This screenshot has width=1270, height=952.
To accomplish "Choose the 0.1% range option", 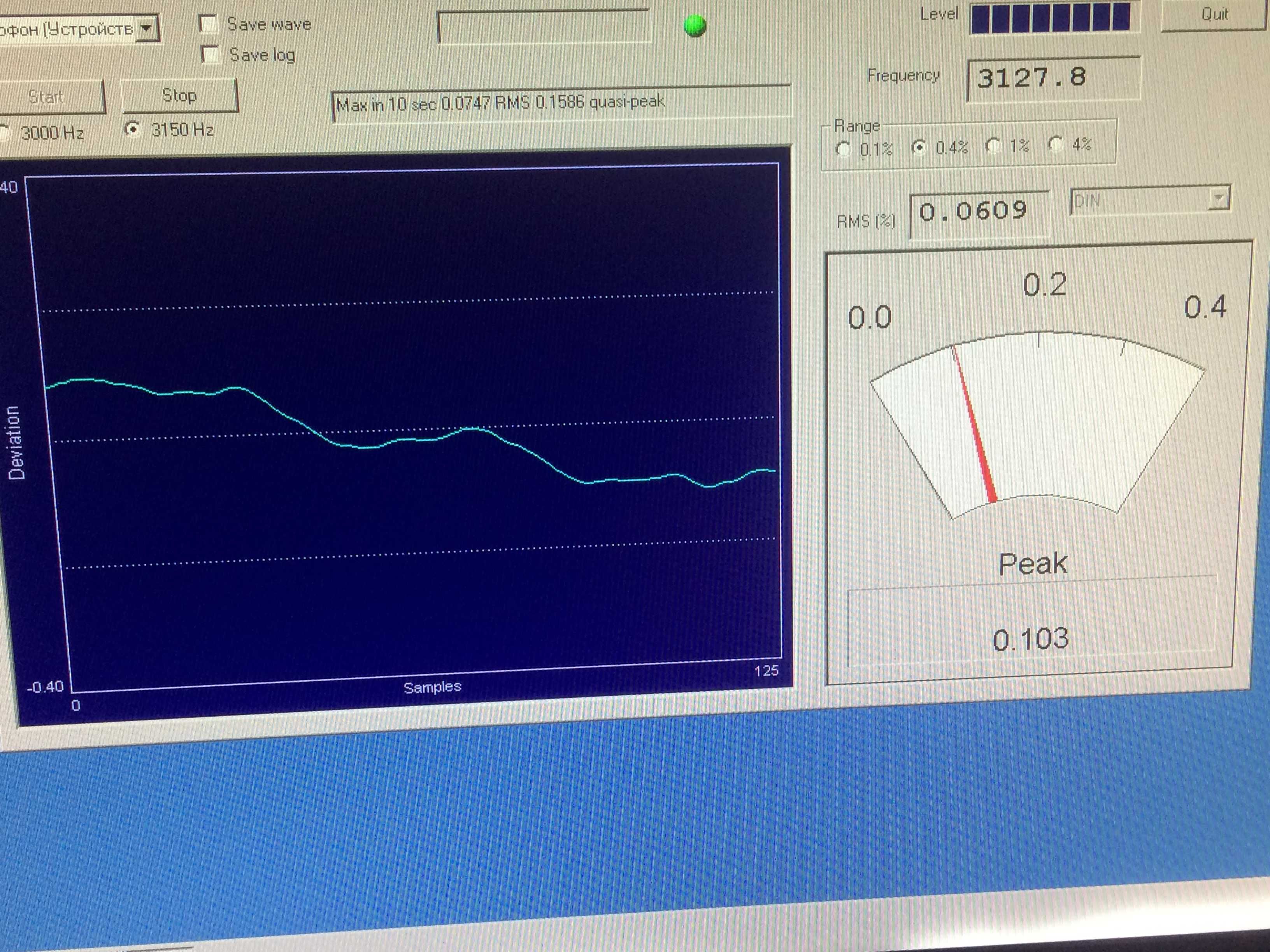I will click(843, 149).
